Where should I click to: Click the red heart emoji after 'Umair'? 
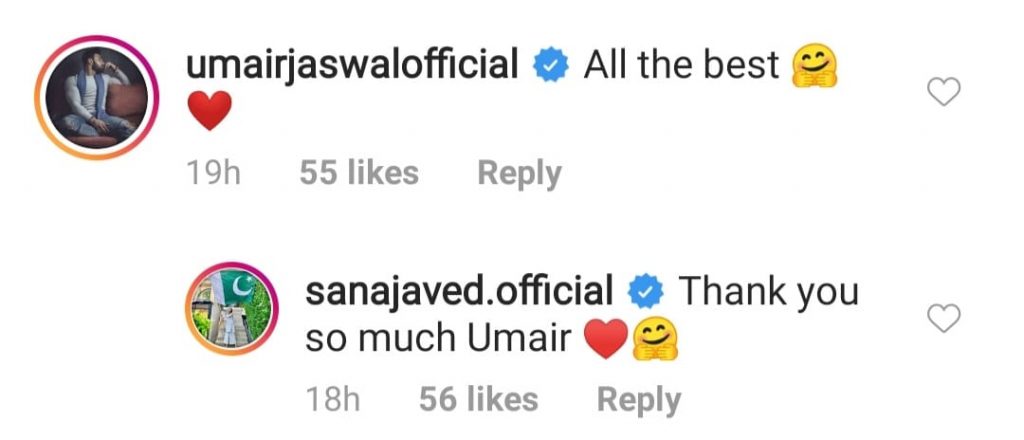(606, 339)
